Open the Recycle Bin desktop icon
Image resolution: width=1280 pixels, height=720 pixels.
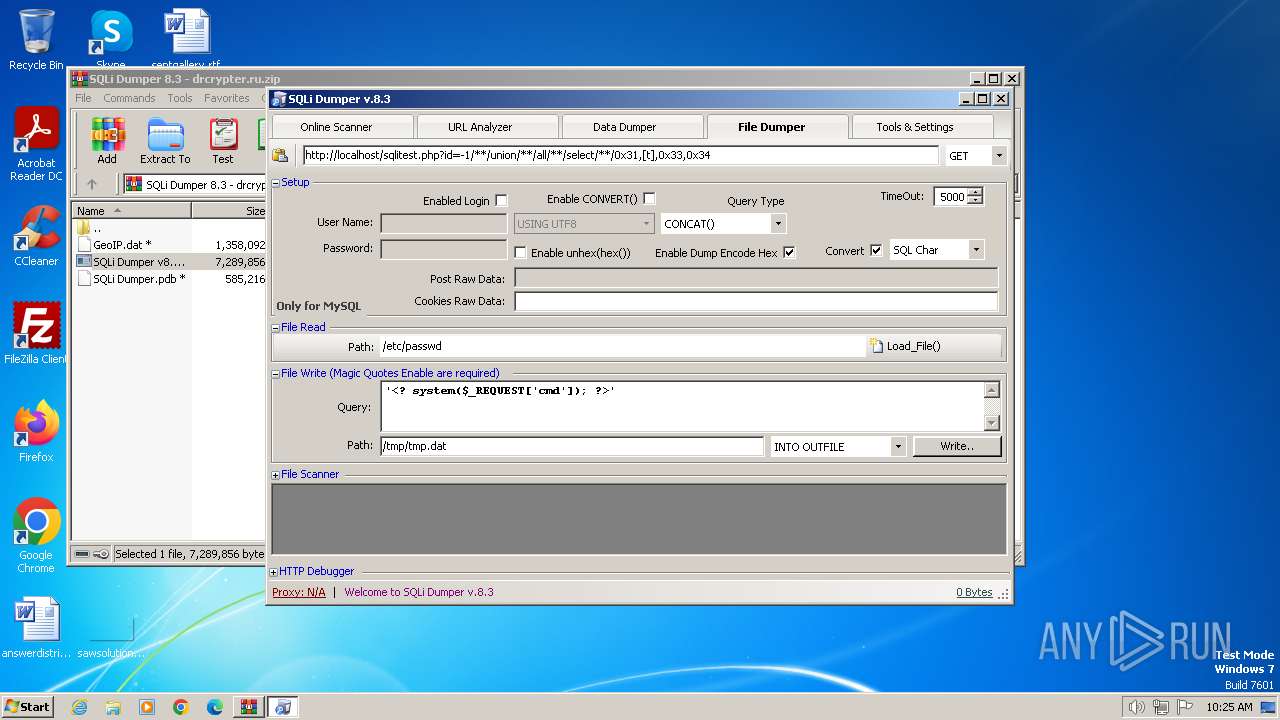point(36,40)
